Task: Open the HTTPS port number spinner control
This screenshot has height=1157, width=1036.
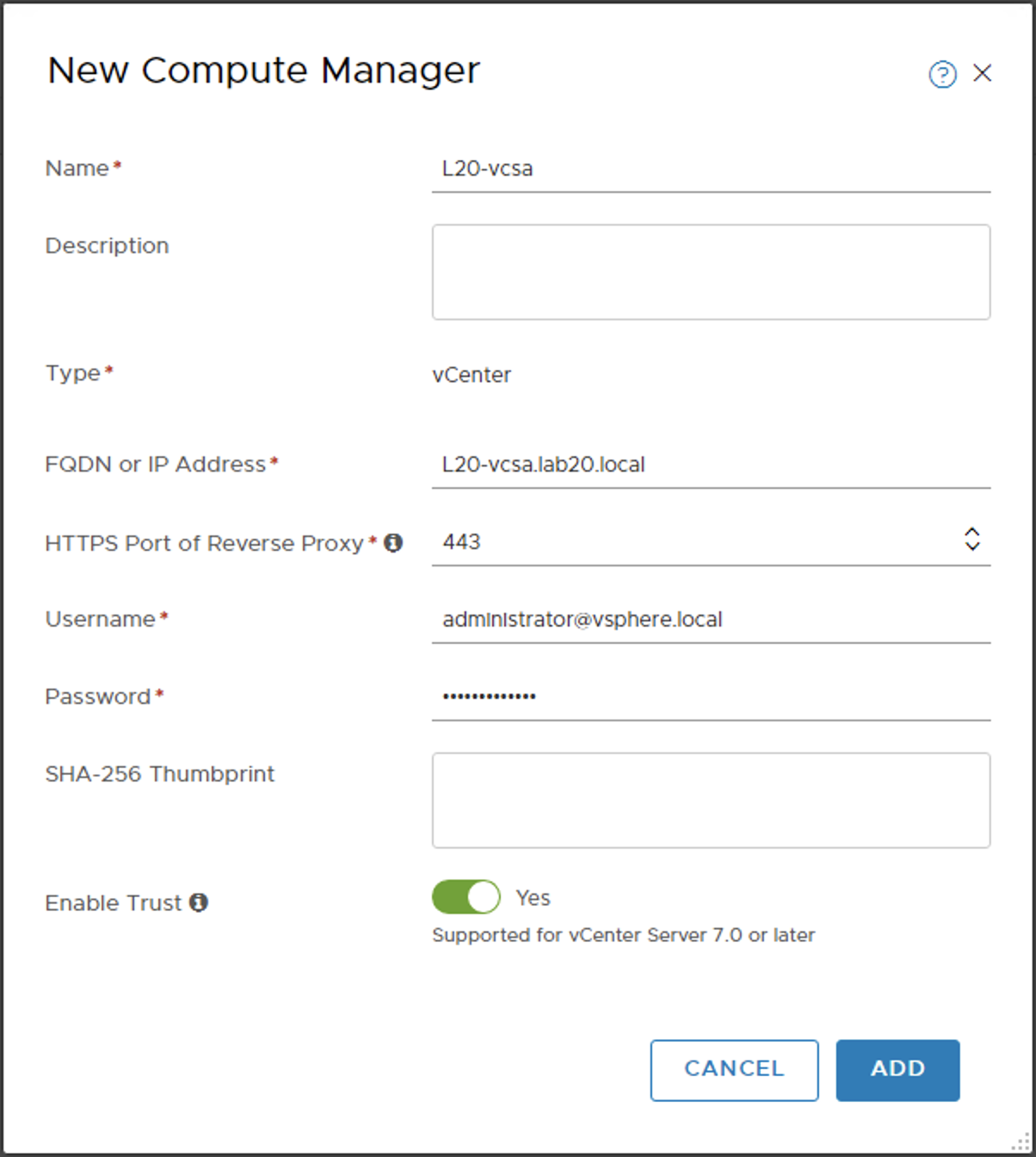Action: (971, 540)
